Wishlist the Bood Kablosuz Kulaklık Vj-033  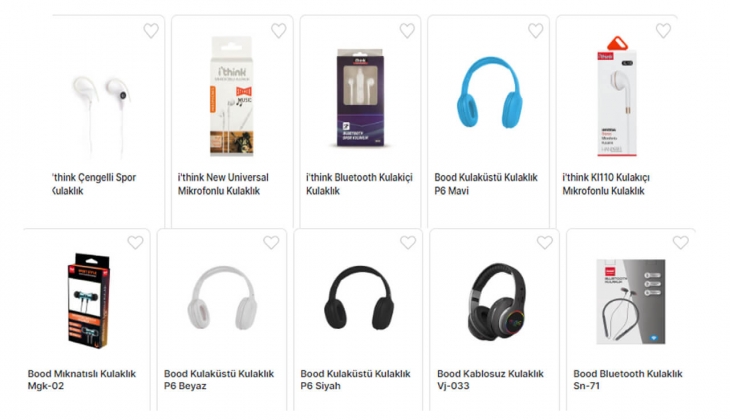point(545,242)
